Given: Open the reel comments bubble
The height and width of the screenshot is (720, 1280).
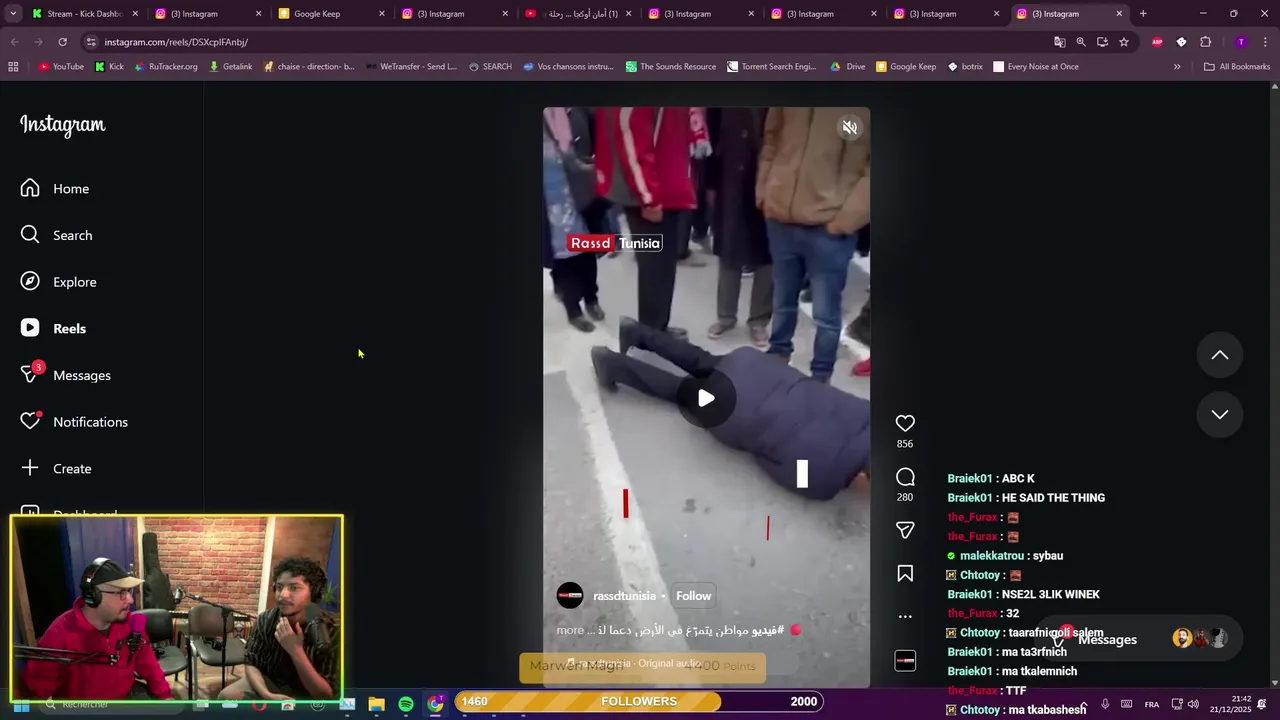Looking at the screenshot, I should click(905, 477).
